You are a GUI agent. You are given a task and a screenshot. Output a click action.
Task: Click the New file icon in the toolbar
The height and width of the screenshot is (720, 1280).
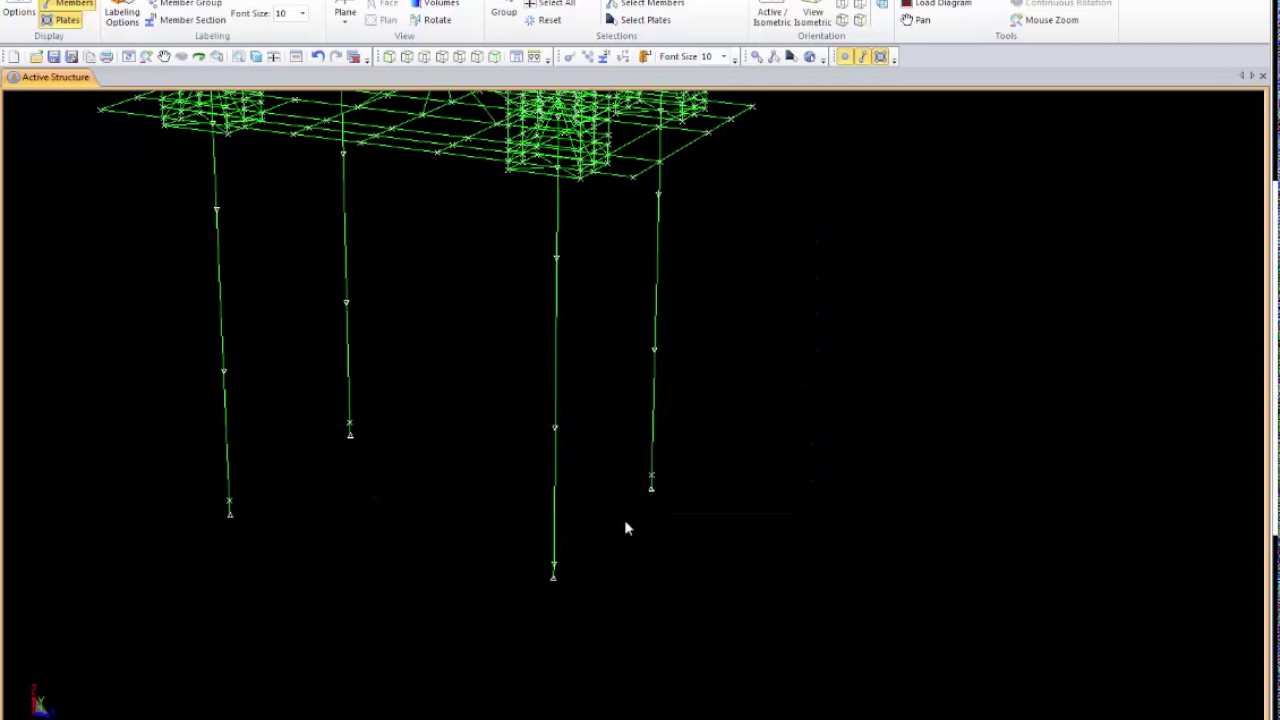14,57
